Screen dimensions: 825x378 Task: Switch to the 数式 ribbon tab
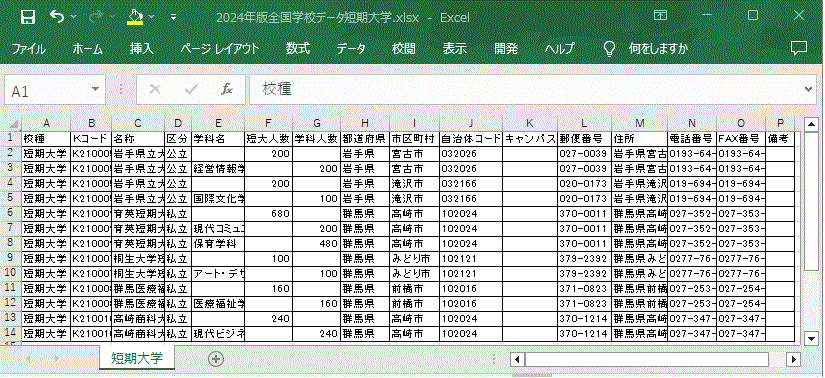[298, 49]
